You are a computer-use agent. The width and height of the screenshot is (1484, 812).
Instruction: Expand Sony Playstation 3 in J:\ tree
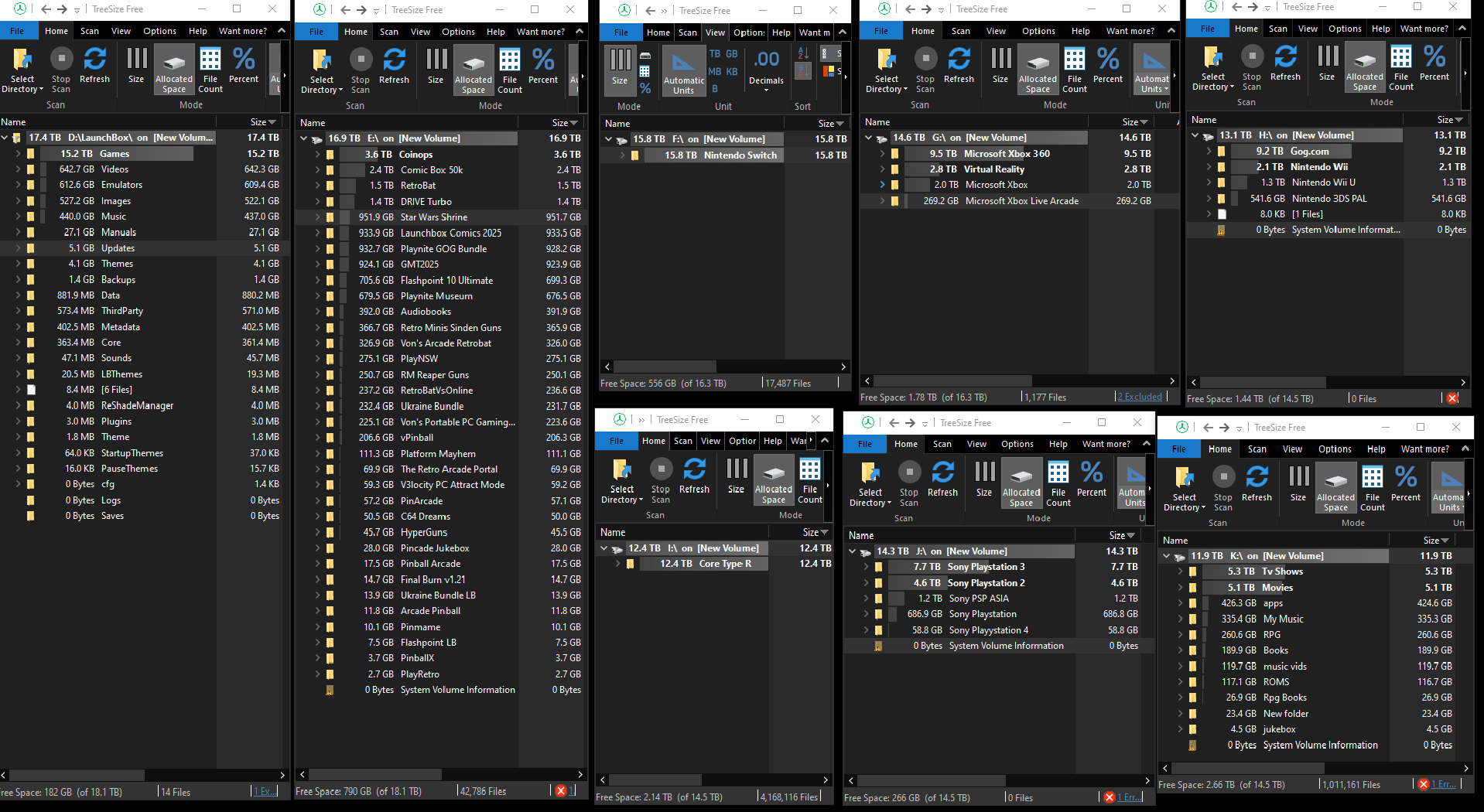tap(866, 567)
